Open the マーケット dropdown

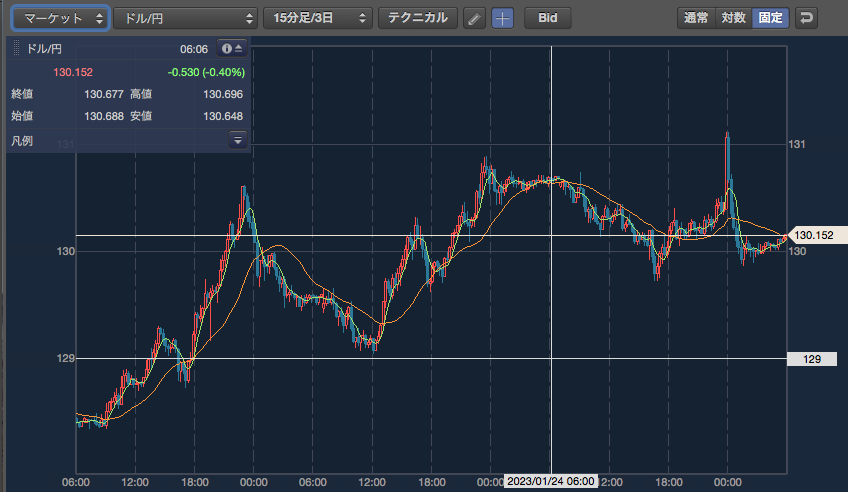coord(60,18)
